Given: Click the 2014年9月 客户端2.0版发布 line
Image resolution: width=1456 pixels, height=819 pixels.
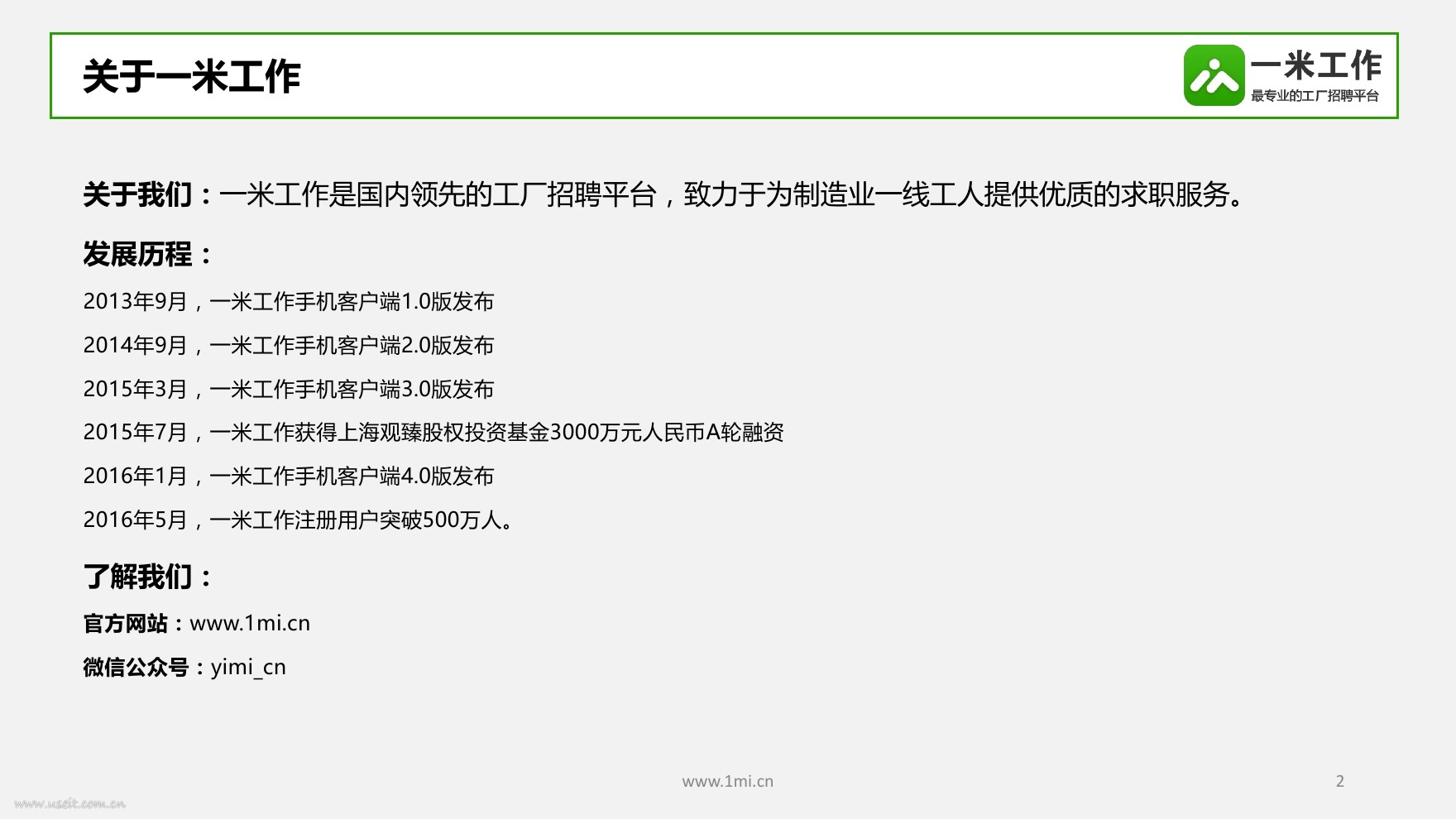Looking at the screenshot, I should [x=289, y=345].
